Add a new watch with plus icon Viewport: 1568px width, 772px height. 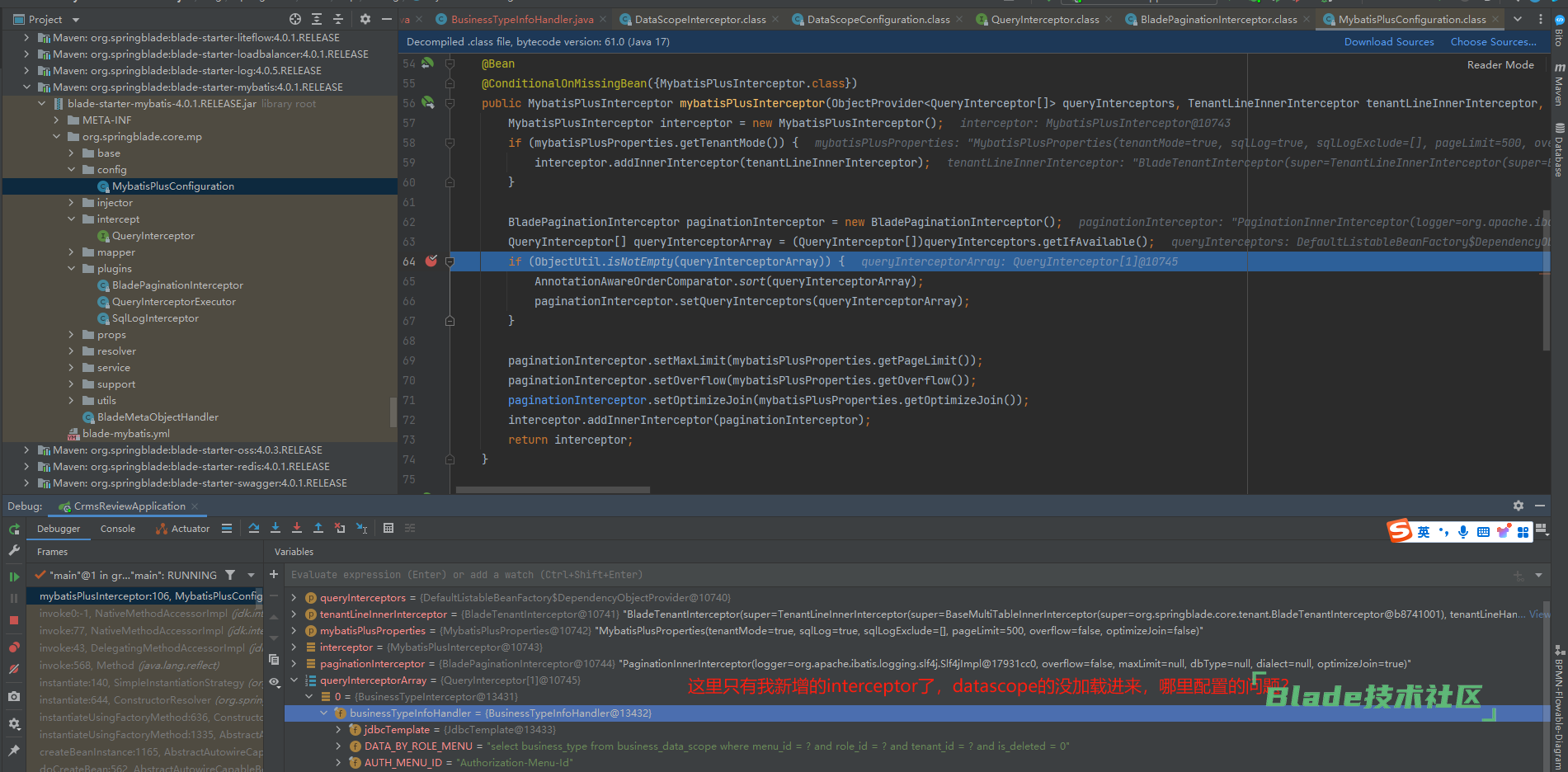tap(274, 574)
